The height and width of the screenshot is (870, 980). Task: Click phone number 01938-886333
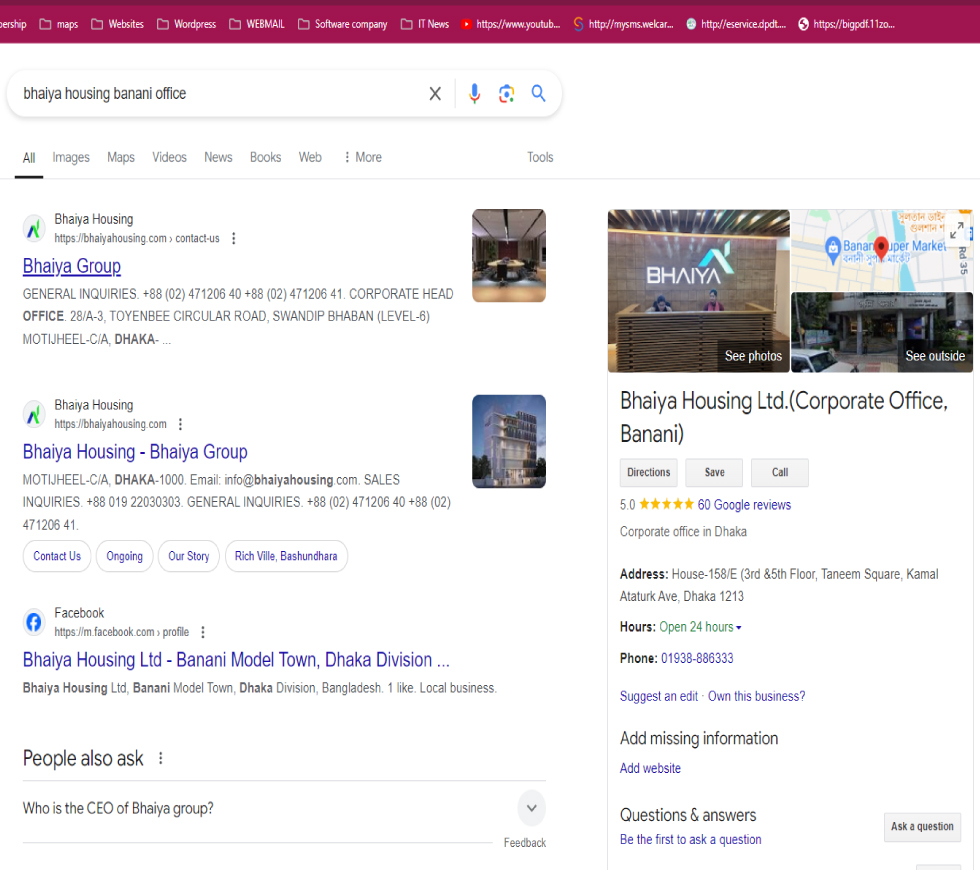698,658
